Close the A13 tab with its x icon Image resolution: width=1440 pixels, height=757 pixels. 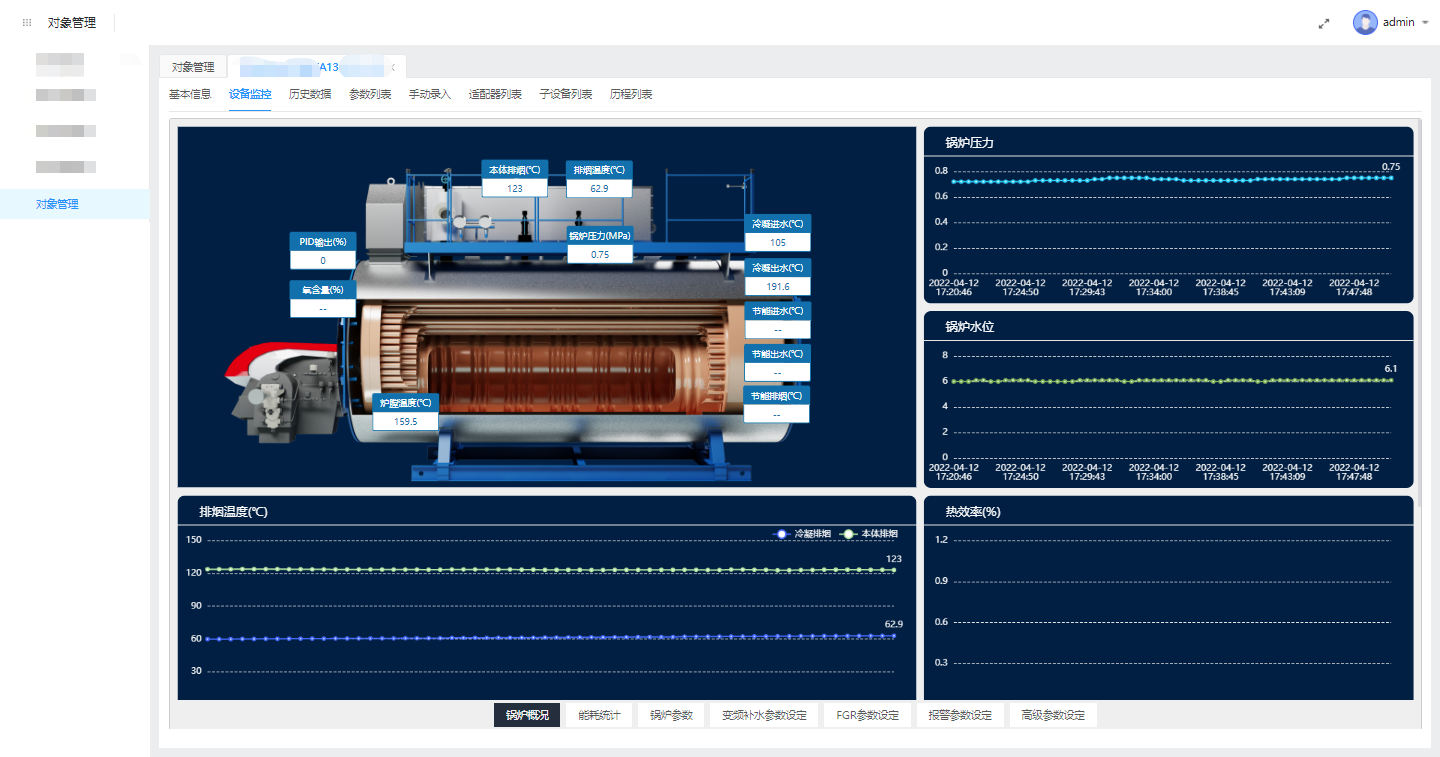[x=393, y=67]
